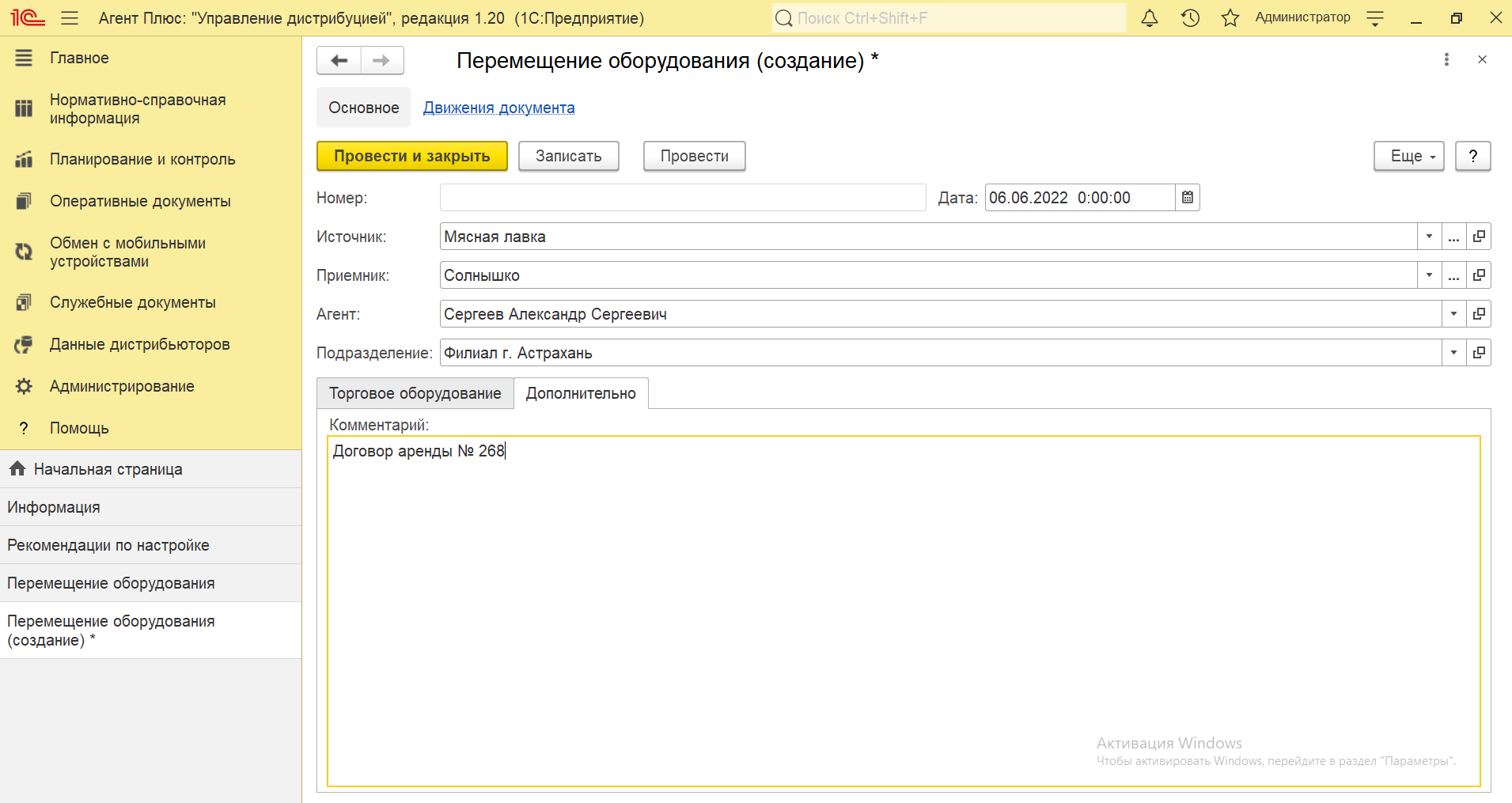This screenshot has width=1512, height=803.
Task: Open the notifications bell icon
Action: pos(1149,18)
